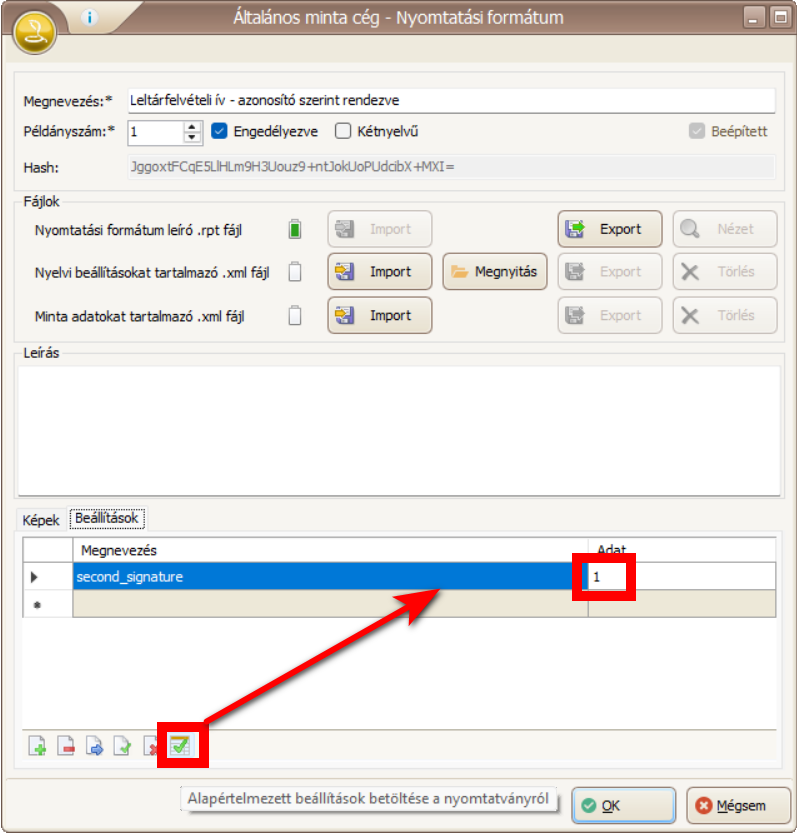Export the .rpt print format file

click(x=609, y=229)
